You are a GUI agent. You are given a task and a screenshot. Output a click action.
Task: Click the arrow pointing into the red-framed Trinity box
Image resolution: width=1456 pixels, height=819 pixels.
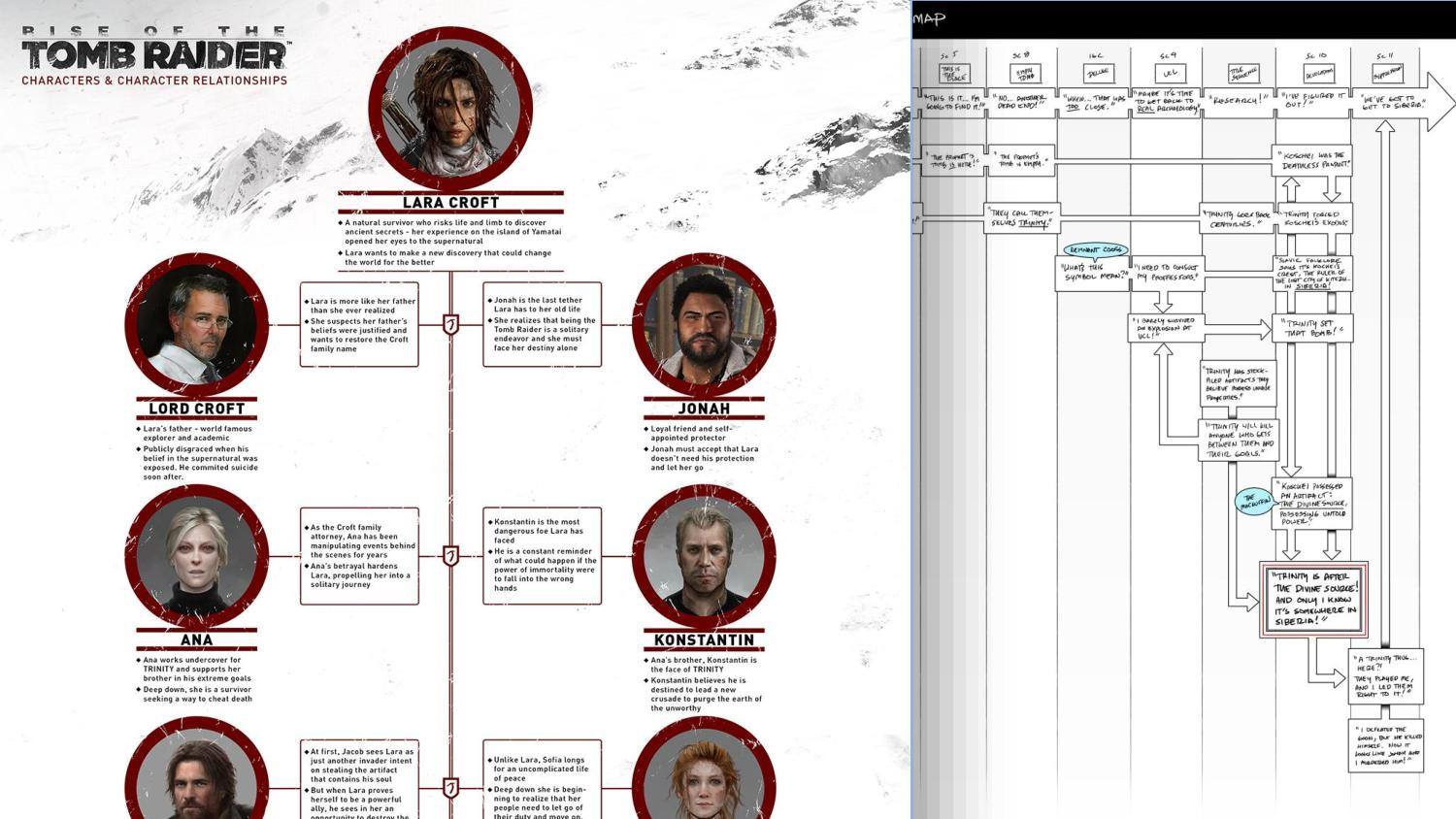coord(1242,604)
